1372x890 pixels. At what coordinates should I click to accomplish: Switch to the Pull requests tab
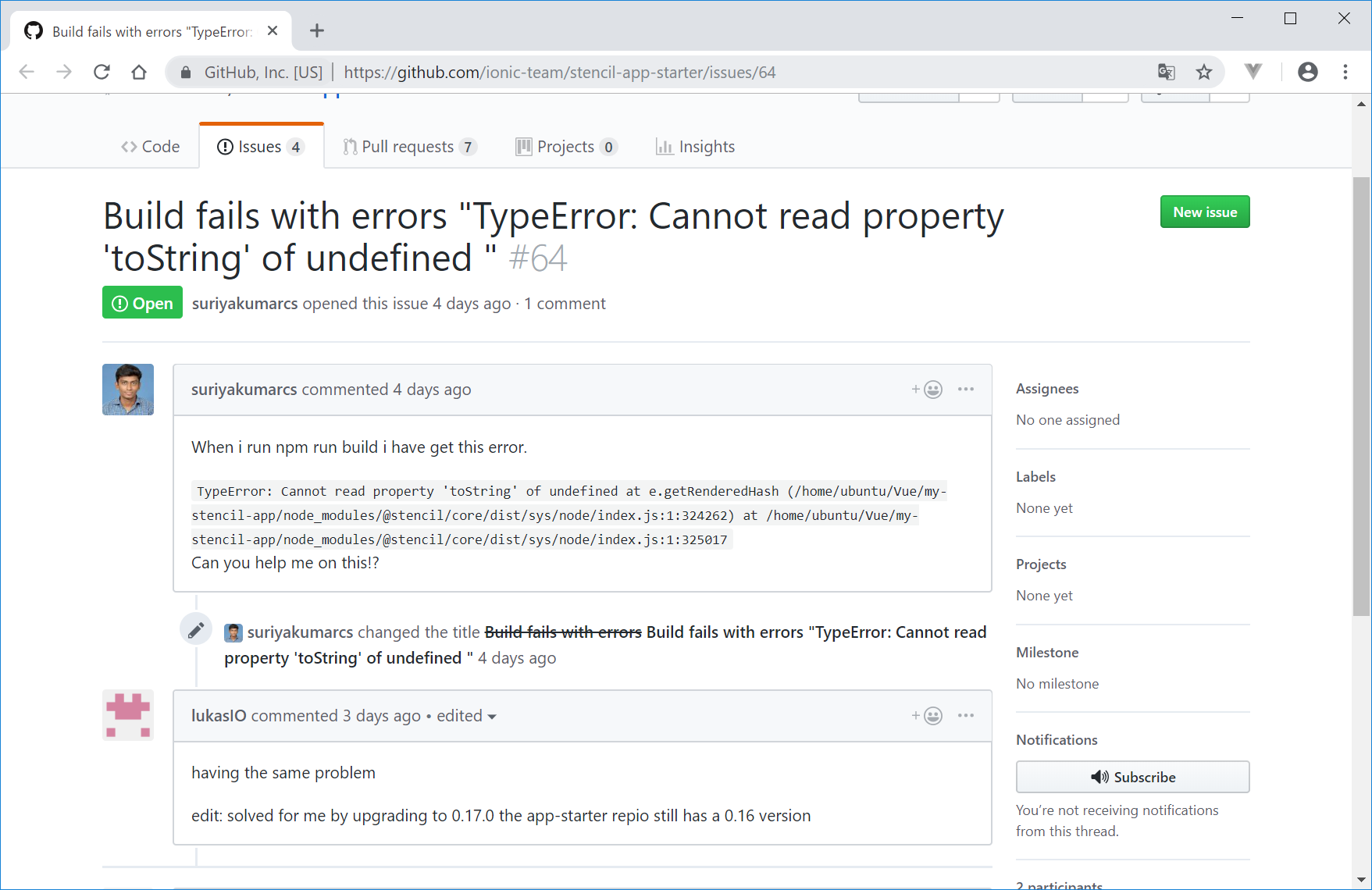[409, 147]
